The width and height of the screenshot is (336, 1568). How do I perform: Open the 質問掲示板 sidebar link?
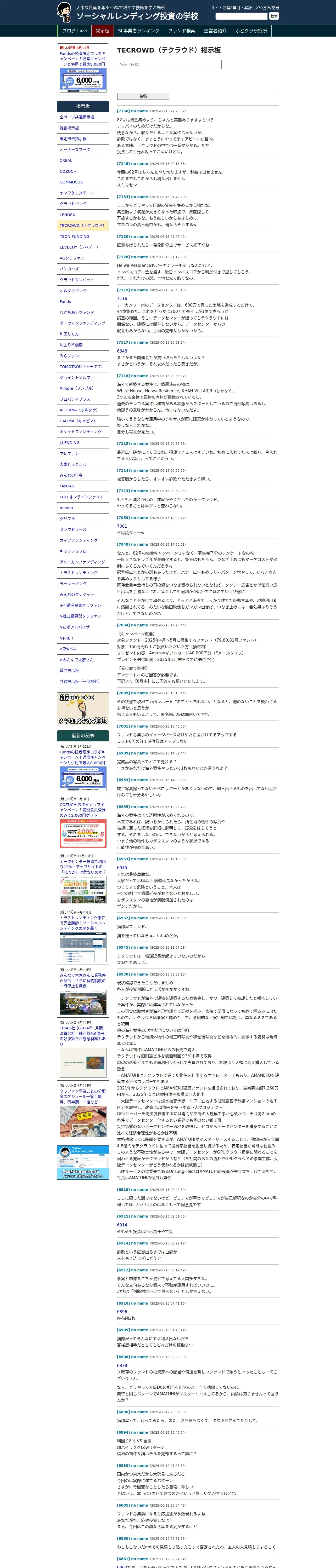tap(83, 671)
